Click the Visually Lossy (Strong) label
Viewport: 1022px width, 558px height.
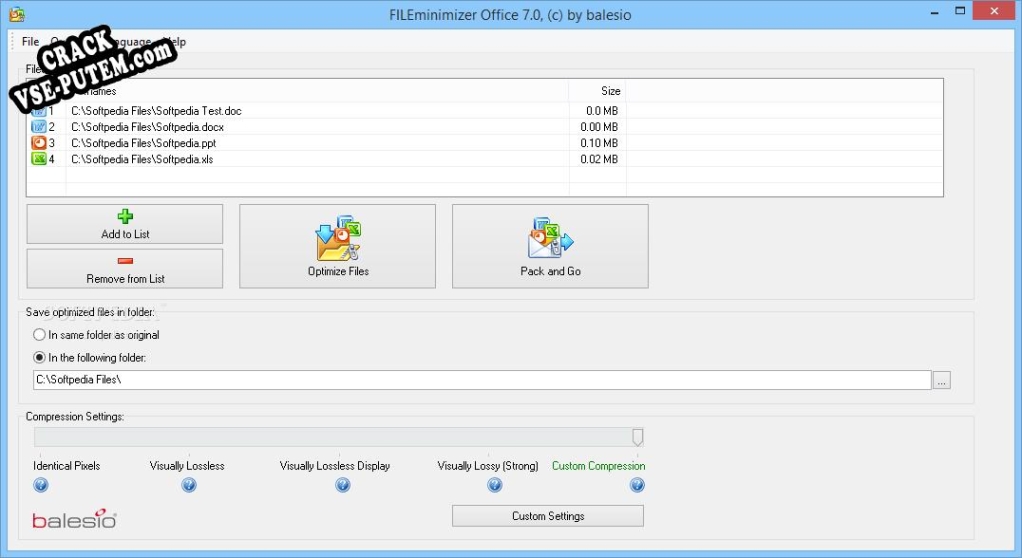[x=488, y=466]
